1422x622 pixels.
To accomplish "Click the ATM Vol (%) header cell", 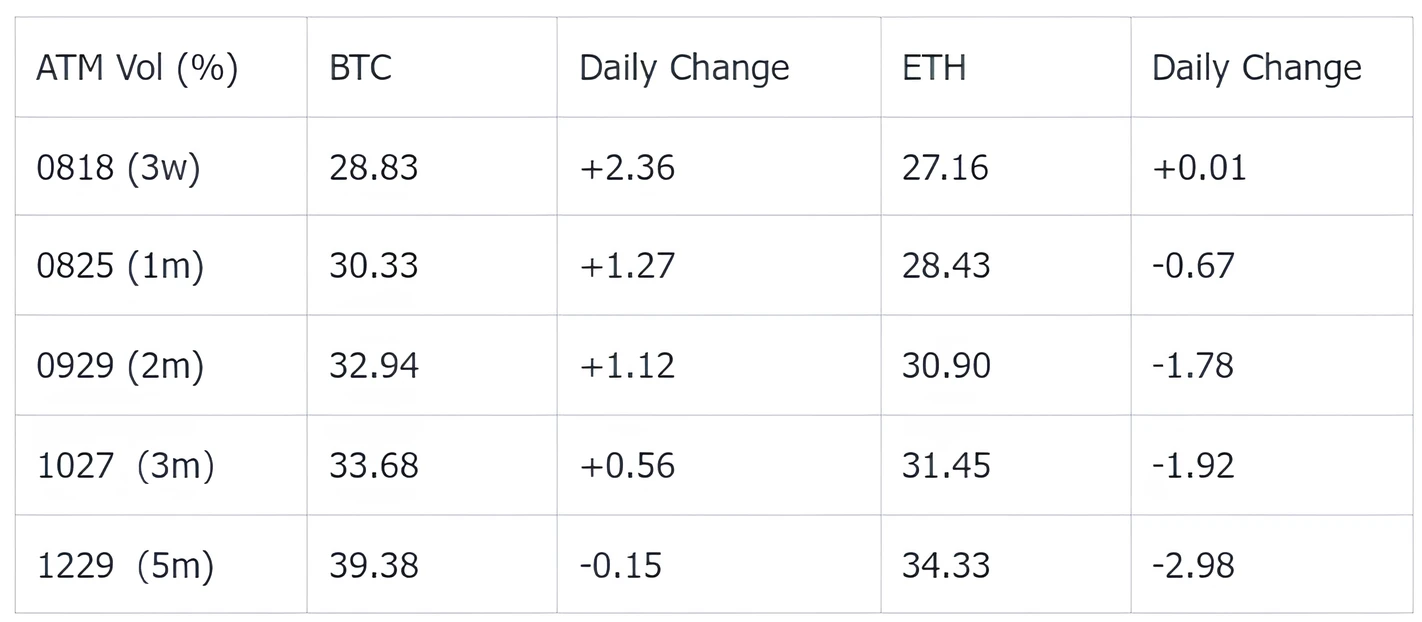I will [x=137, y=68].
